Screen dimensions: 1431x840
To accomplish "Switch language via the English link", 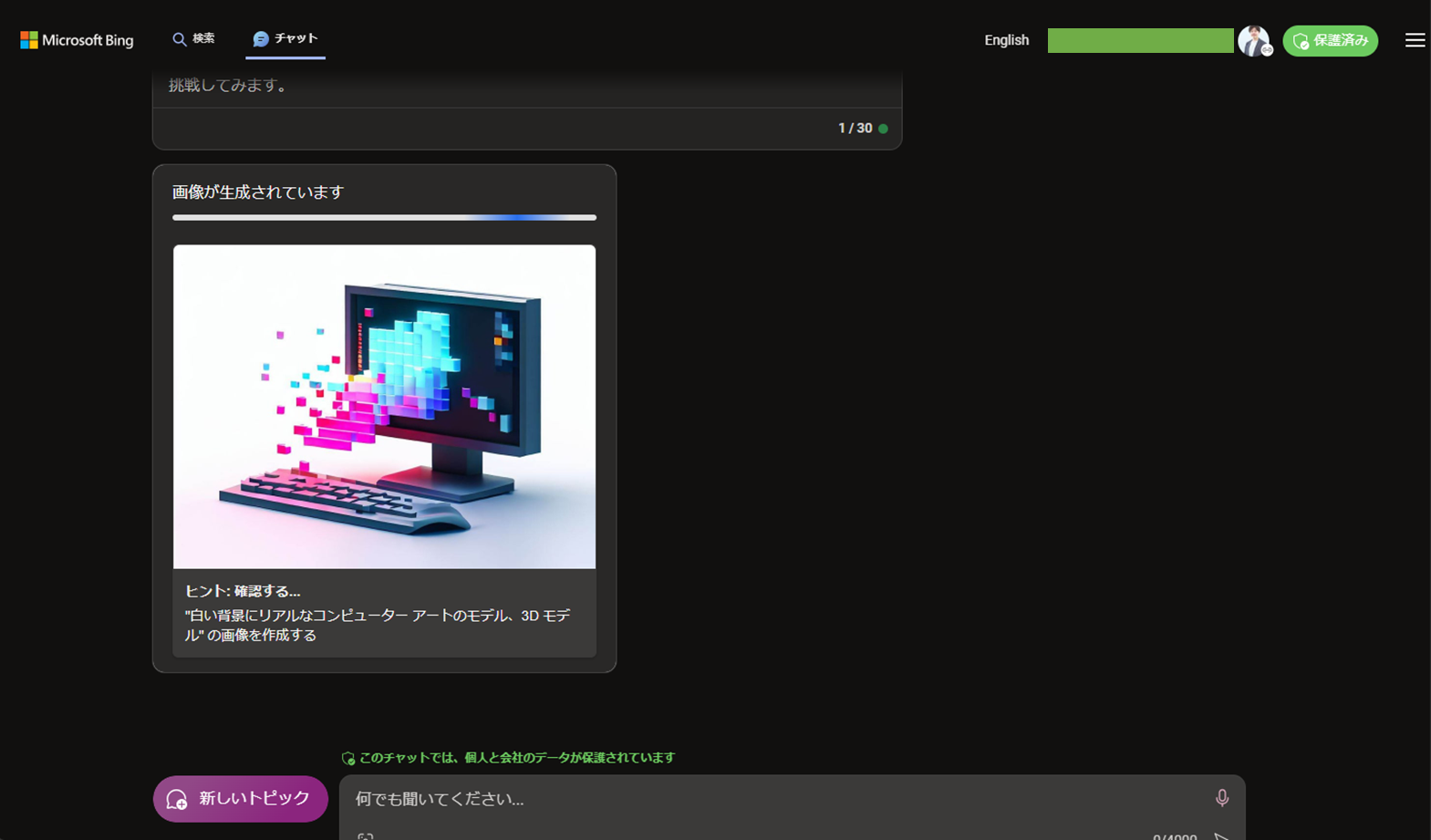I will 1006,40.
